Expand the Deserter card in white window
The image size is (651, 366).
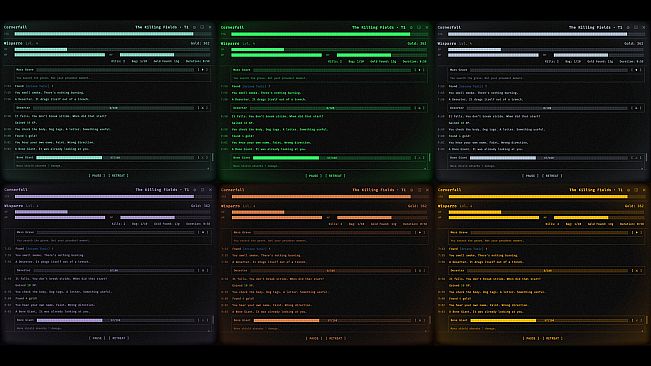click(636, 108)
